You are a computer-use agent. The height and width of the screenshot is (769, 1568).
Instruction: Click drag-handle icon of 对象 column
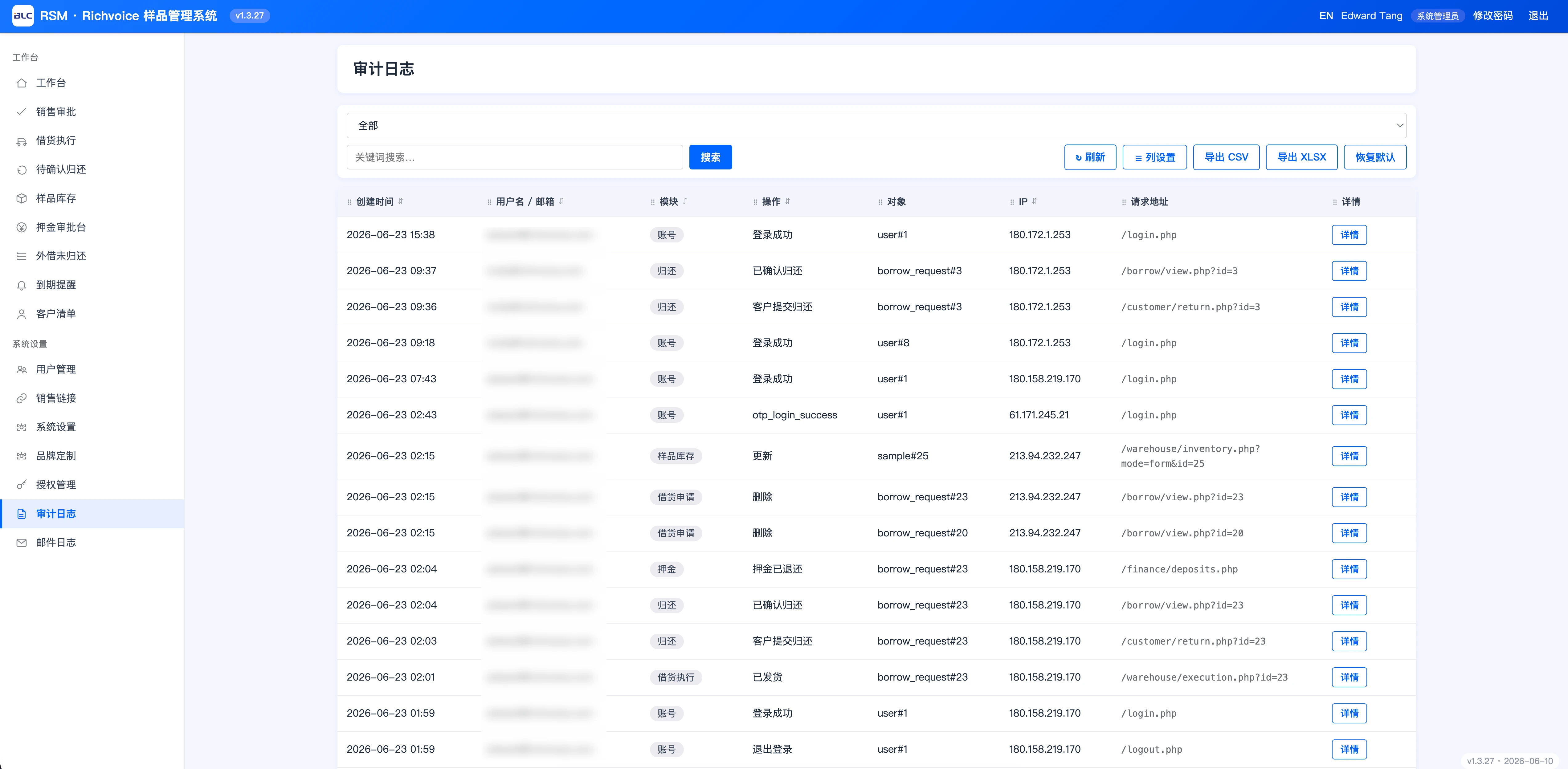[880, 202]
